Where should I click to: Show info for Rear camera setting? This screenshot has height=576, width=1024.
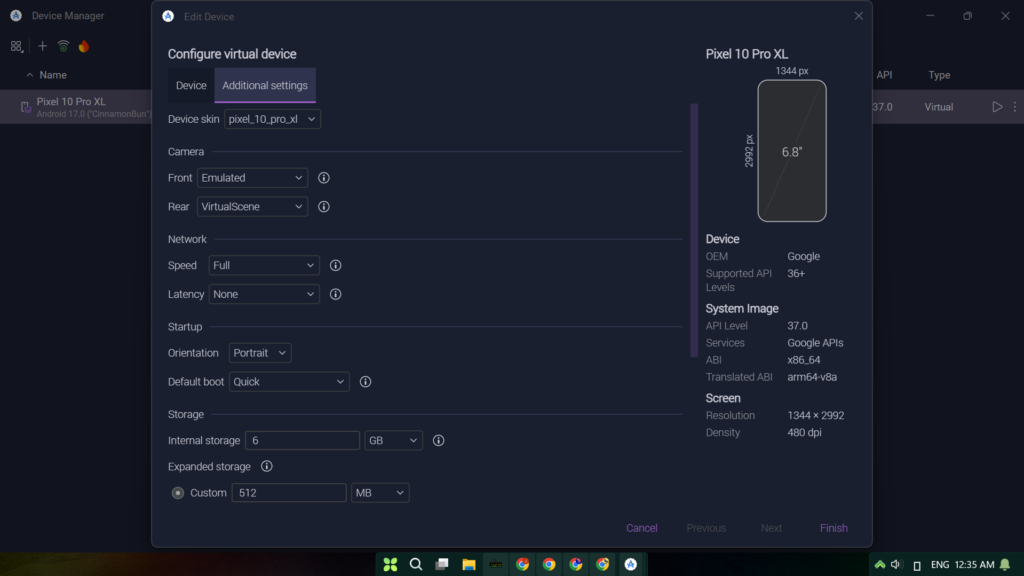(x=323, y=206)
